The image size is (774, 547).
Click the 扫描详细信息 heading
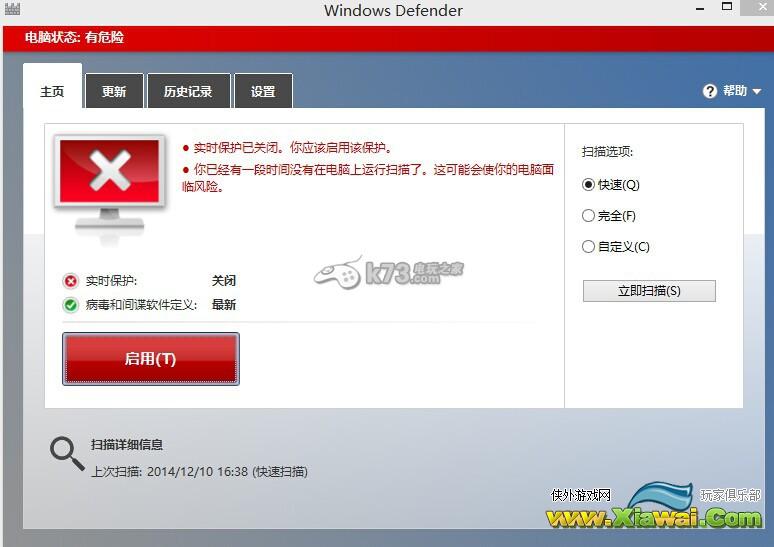127,445
